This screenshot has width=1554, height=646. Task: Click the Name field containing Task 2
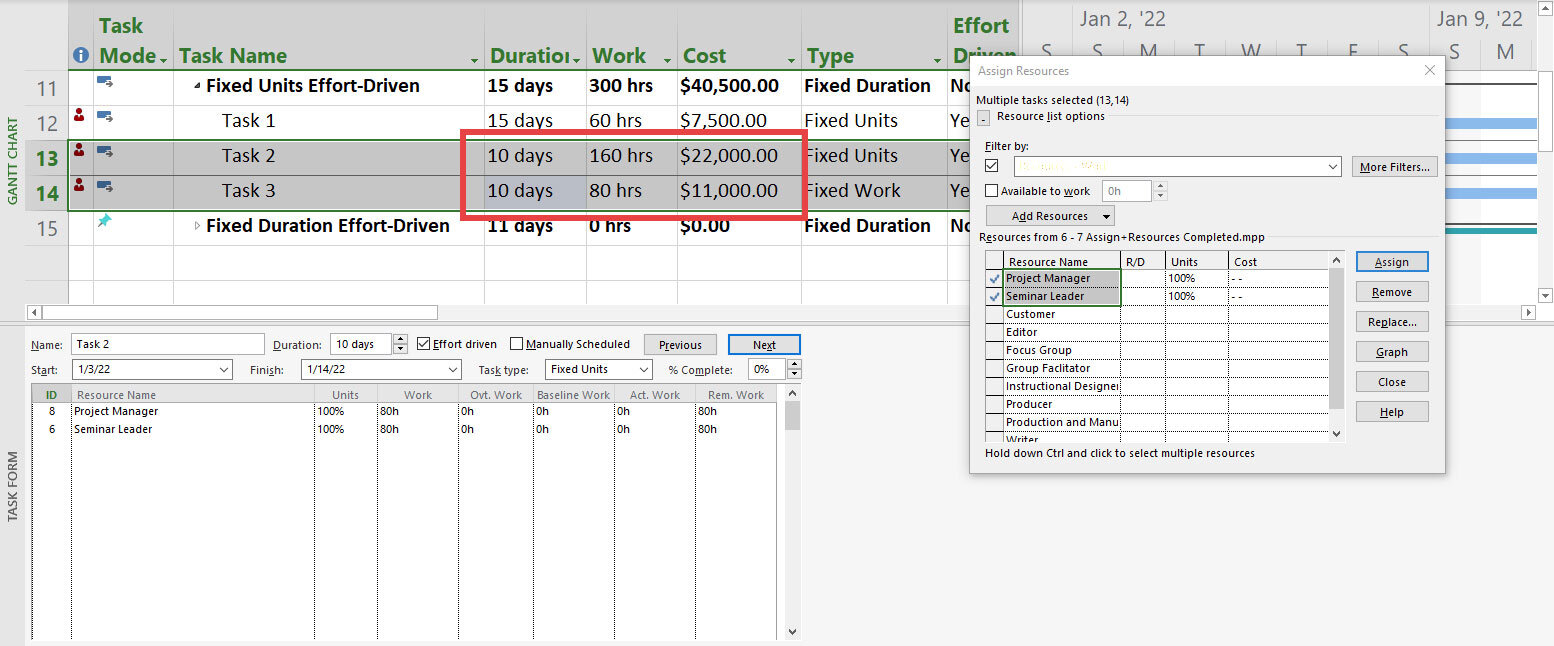pyautogui.click(x=168, y=344)
